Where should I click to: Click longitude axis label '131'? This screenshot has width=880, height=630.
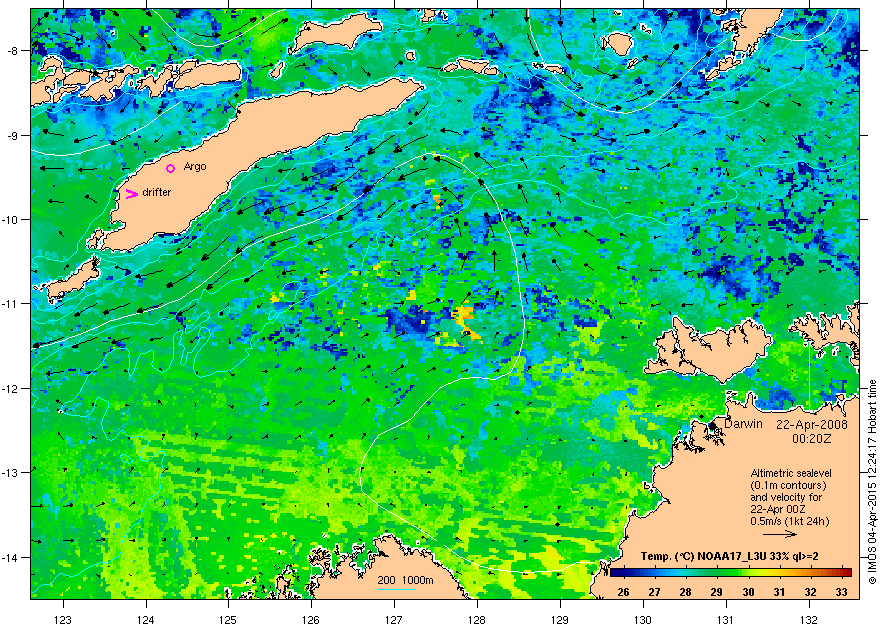click(726, 620)
